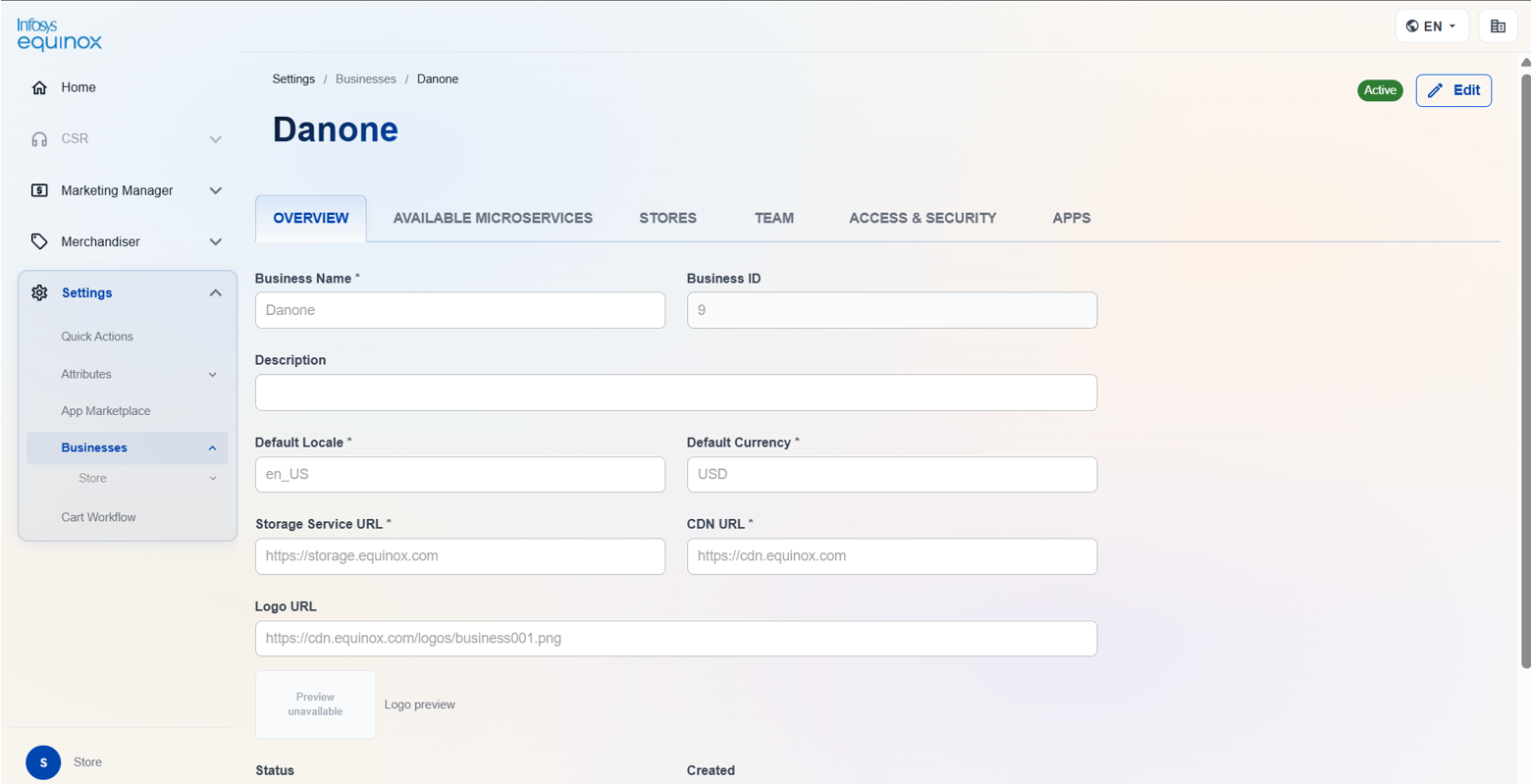
Task: Click the Businesses breadcrumb link
Action: point(366,78)
